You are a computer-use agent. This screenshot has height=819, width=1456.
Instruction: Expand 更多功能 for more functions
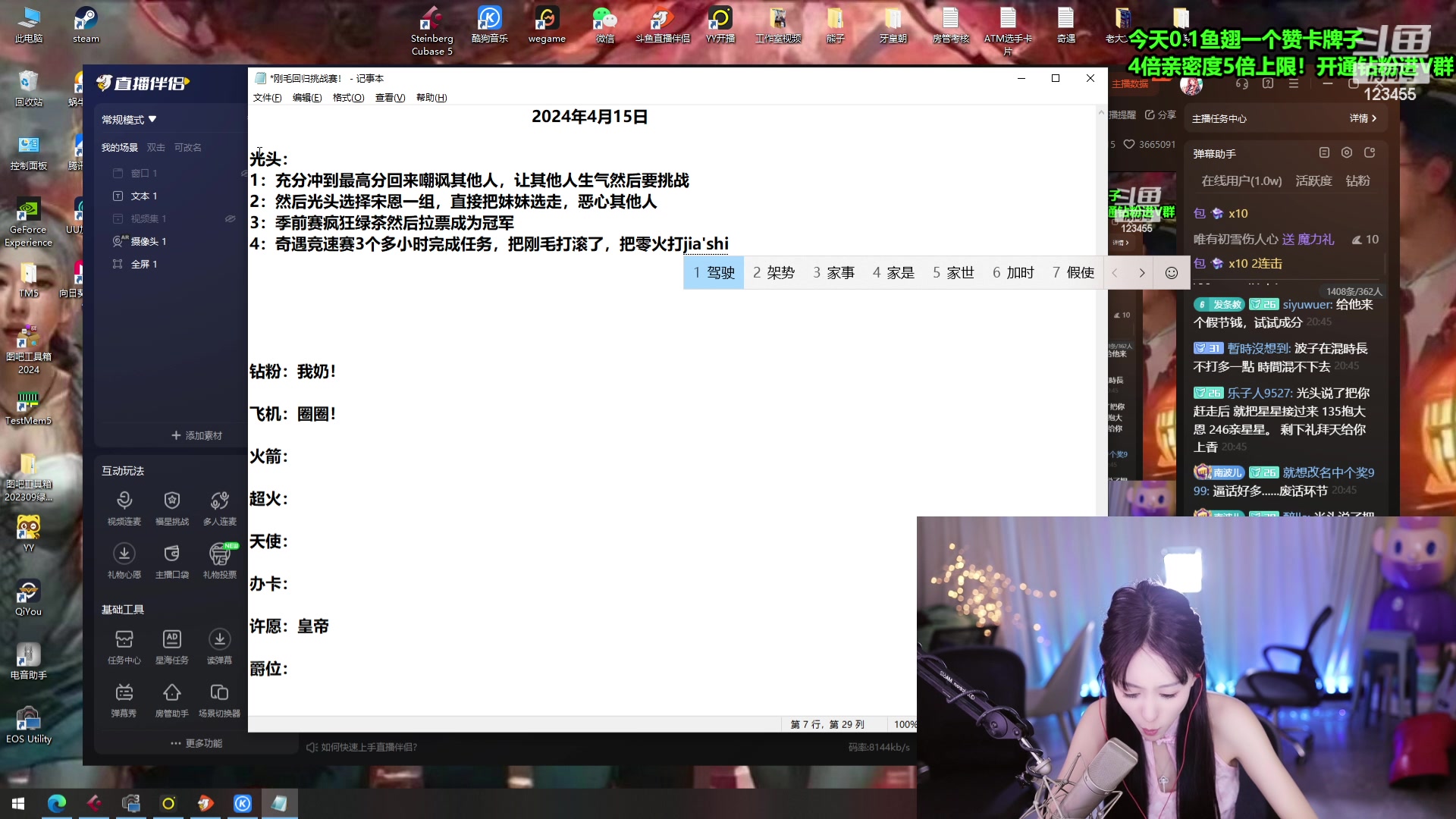tap(197, 743)
